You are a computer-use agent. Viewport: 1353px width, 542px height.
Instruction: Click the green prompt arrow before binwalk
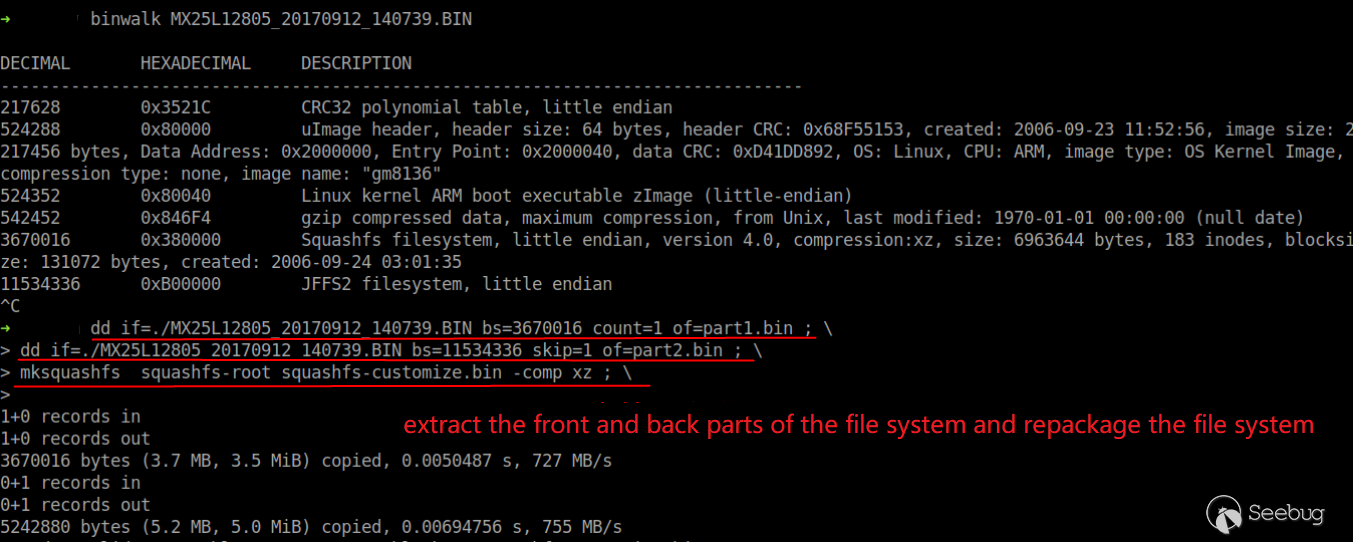[x=5, y=19]
